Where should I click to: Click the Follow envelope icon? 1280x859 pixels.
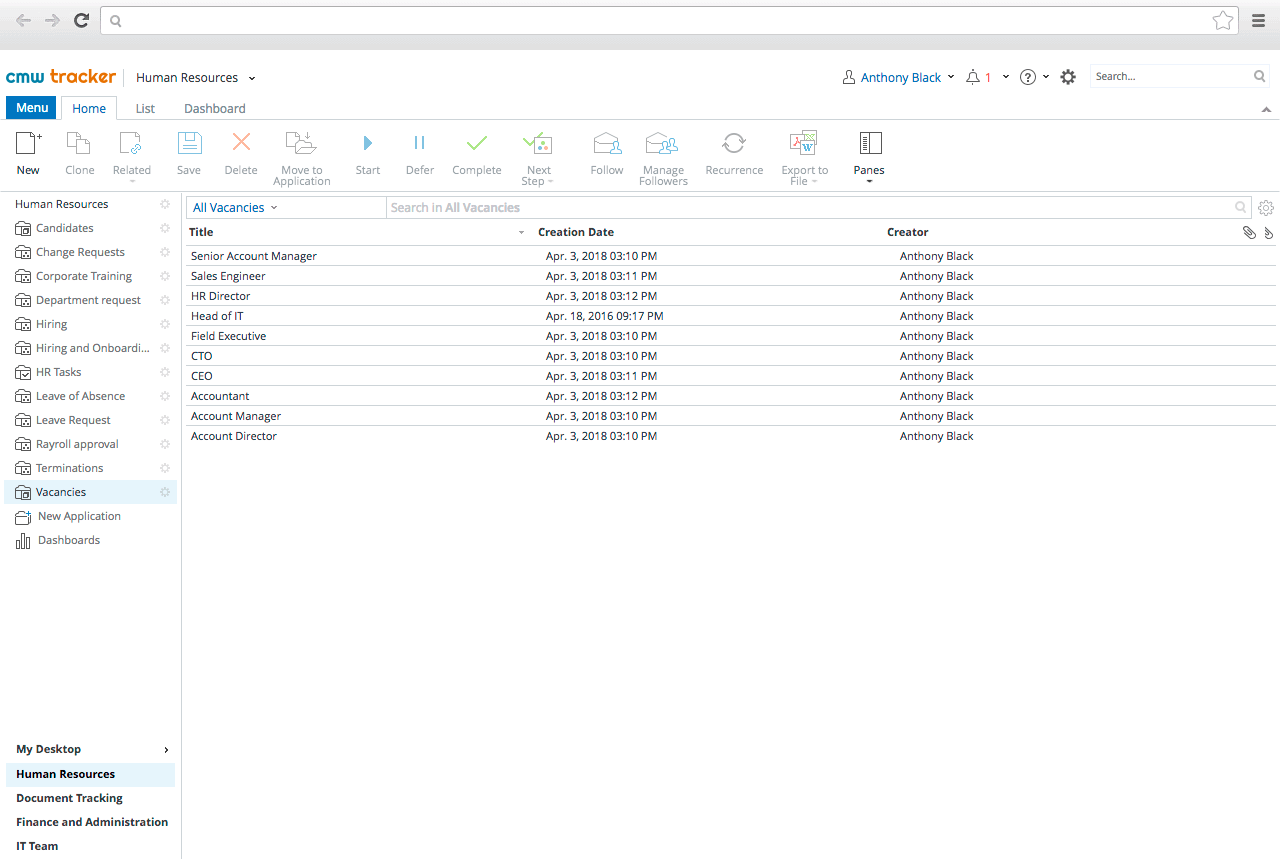607,143
